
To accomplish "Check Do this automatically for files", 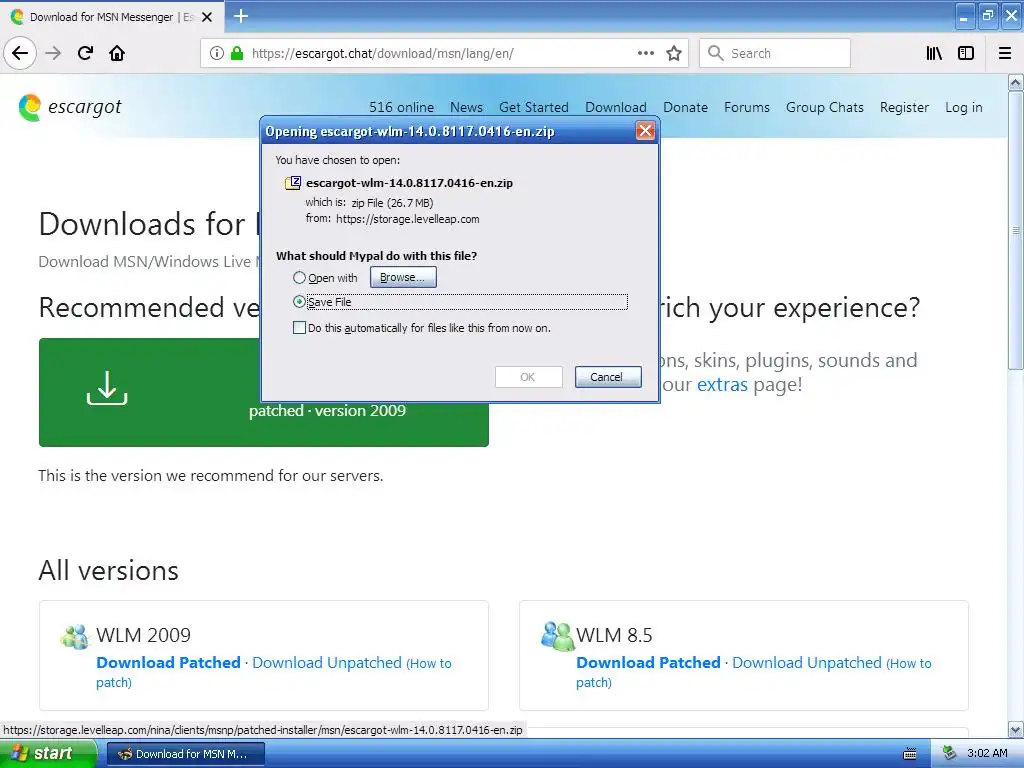I will [299, 328].
